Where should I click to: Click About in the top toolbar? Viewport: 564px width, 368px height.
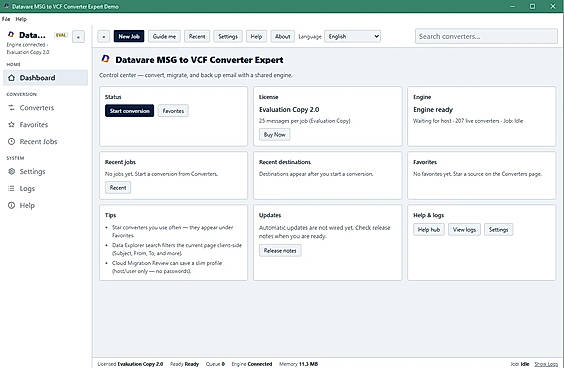tap(282, 36)
